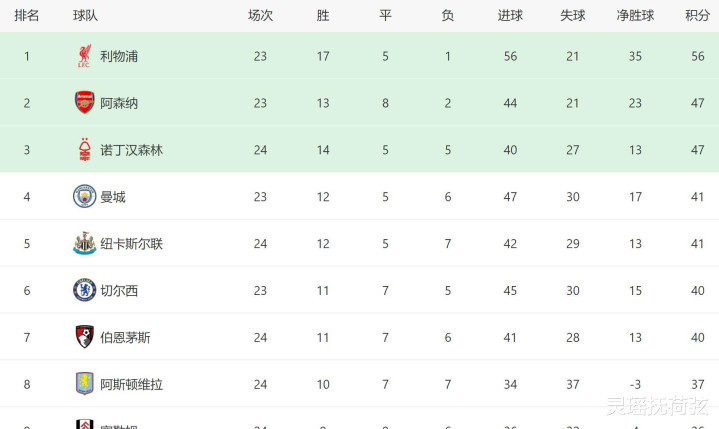Open the 阿森纳 team name link
This screenshot has height=429, width=719.
click(x=119, y=103)
